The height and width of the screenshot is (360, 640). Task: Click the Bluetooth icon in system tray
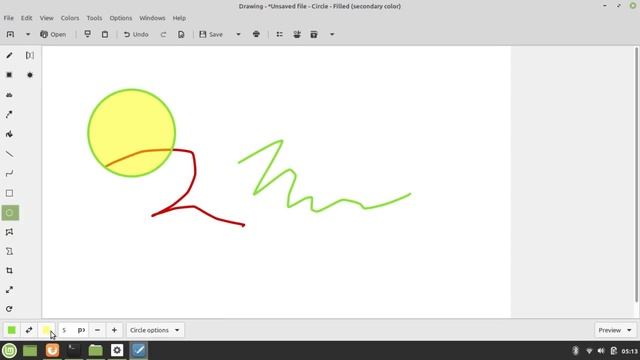click(576, 351)
